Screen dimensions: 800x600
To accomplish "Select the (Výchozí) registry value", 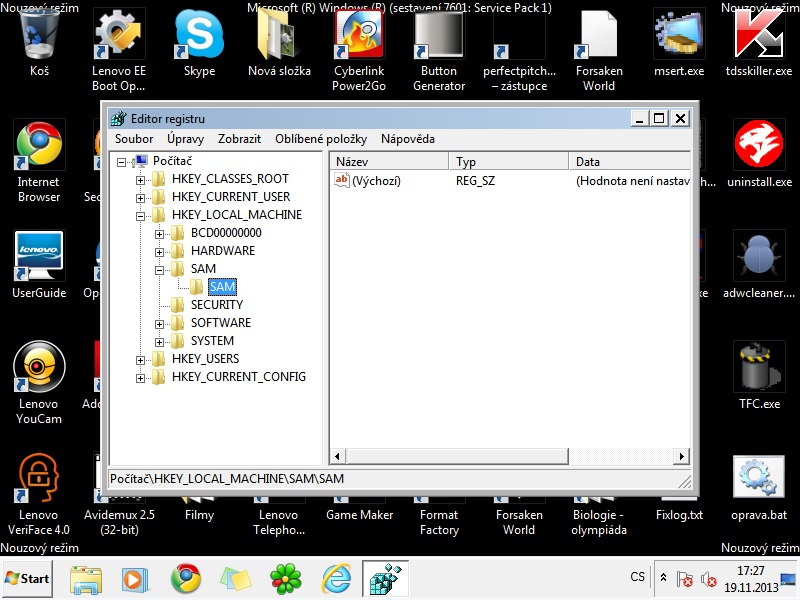I will point(376,181).
